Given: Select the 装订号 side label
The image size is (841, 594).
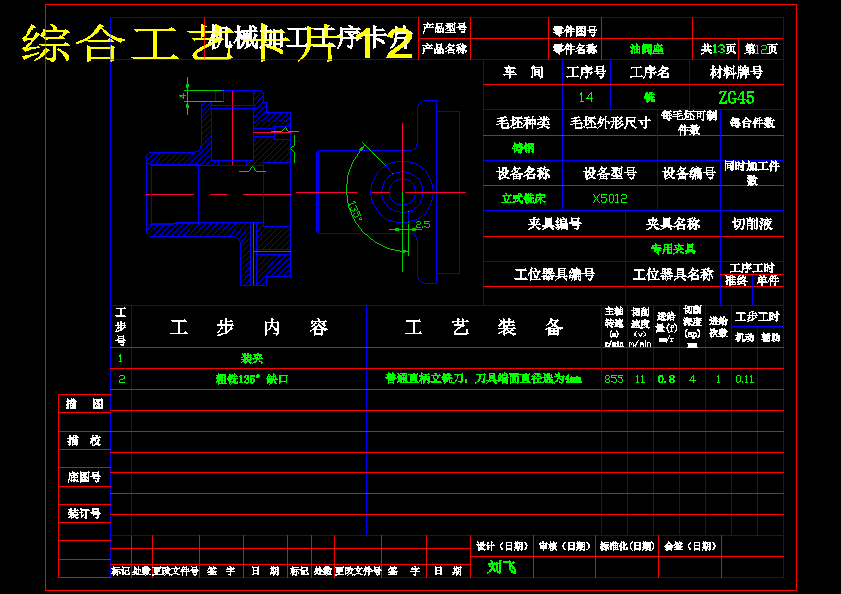Looking at the screenshot, I should coord(84,514).
